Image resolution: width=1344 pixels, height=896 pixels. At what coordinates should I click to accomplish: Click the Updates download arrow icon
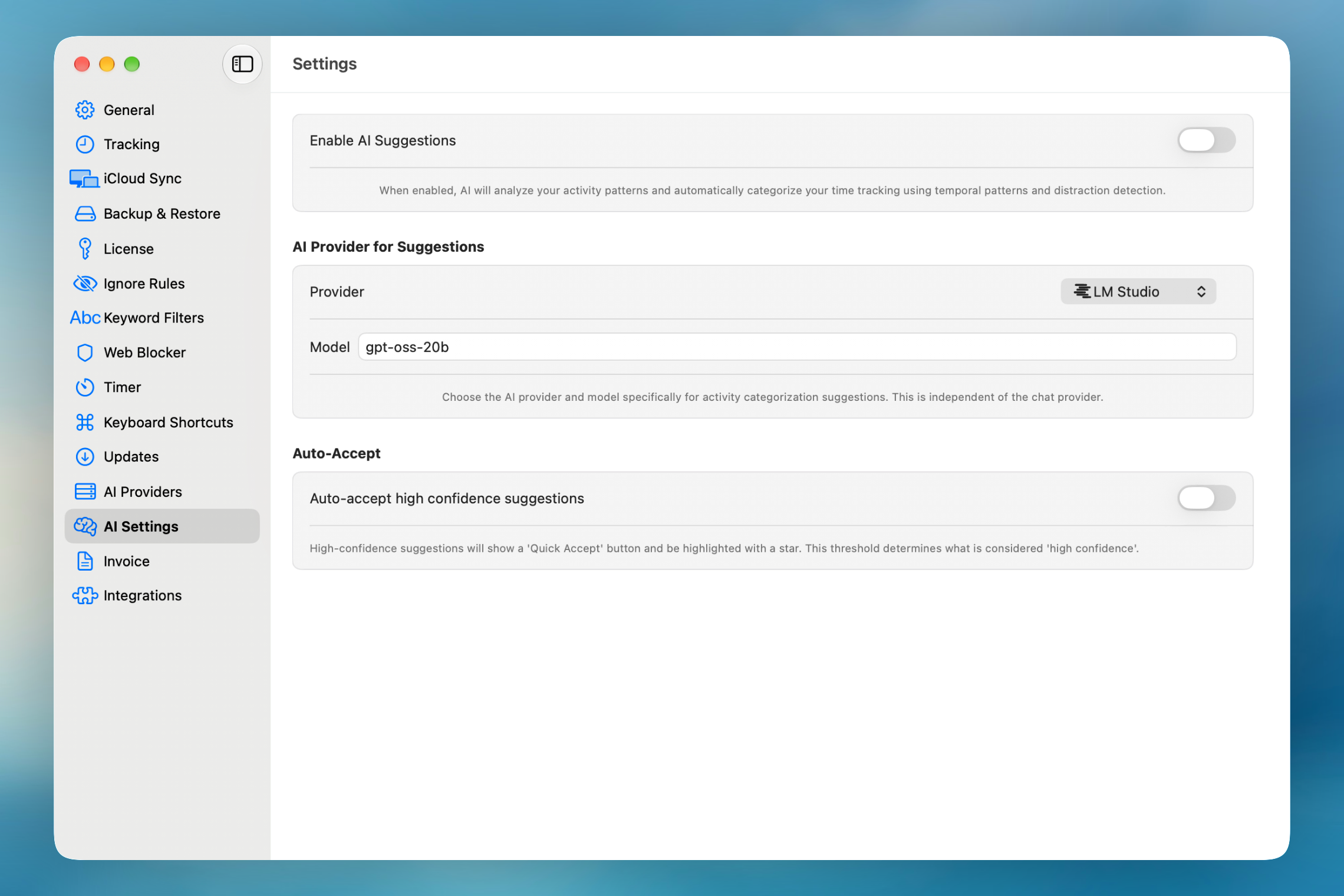coord(85,457)
